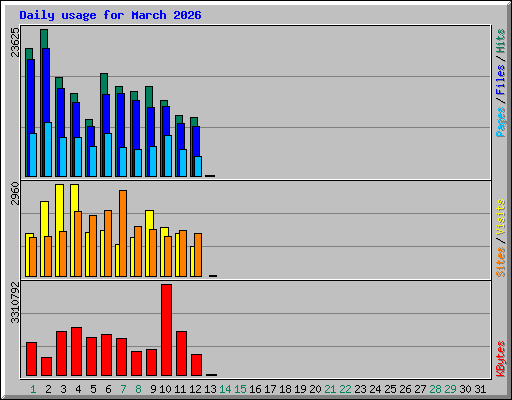Click day 3 on the x-axis
512x400 pixels.
coord(63,389)
